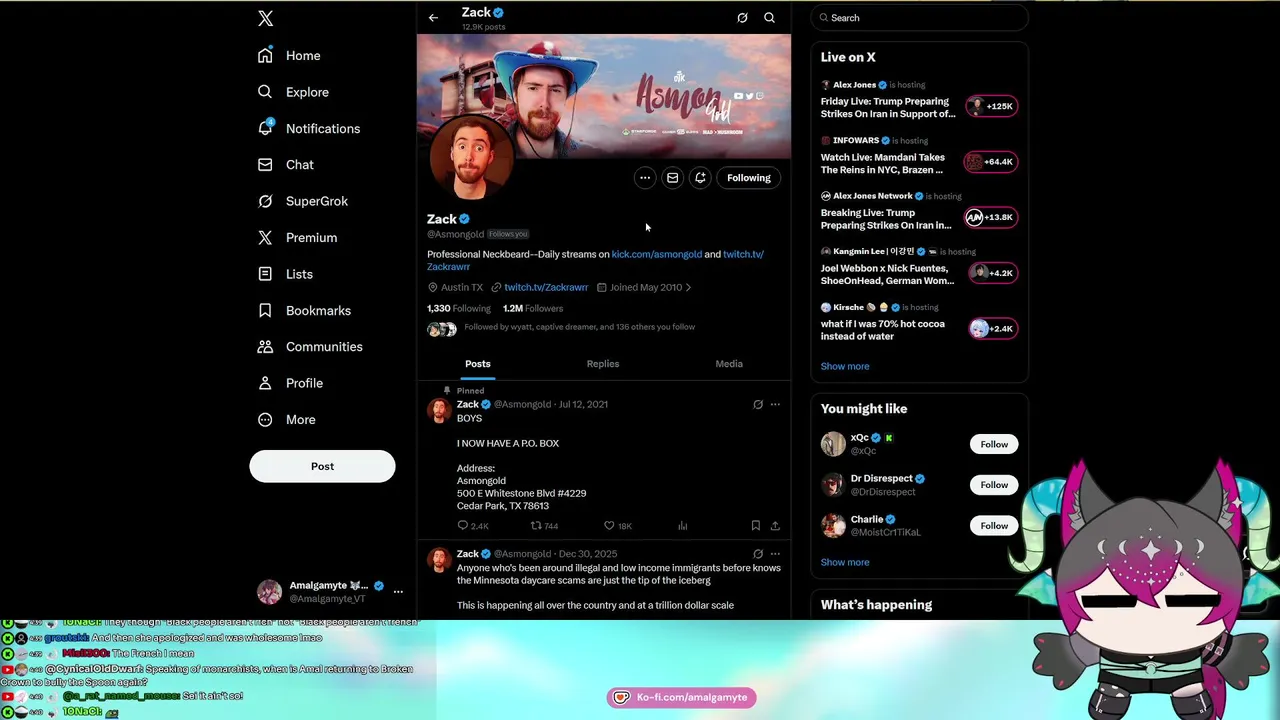This screenshot has width=1280, height=720.
Task: Click the Post button
Action: (x=322, y=466)
